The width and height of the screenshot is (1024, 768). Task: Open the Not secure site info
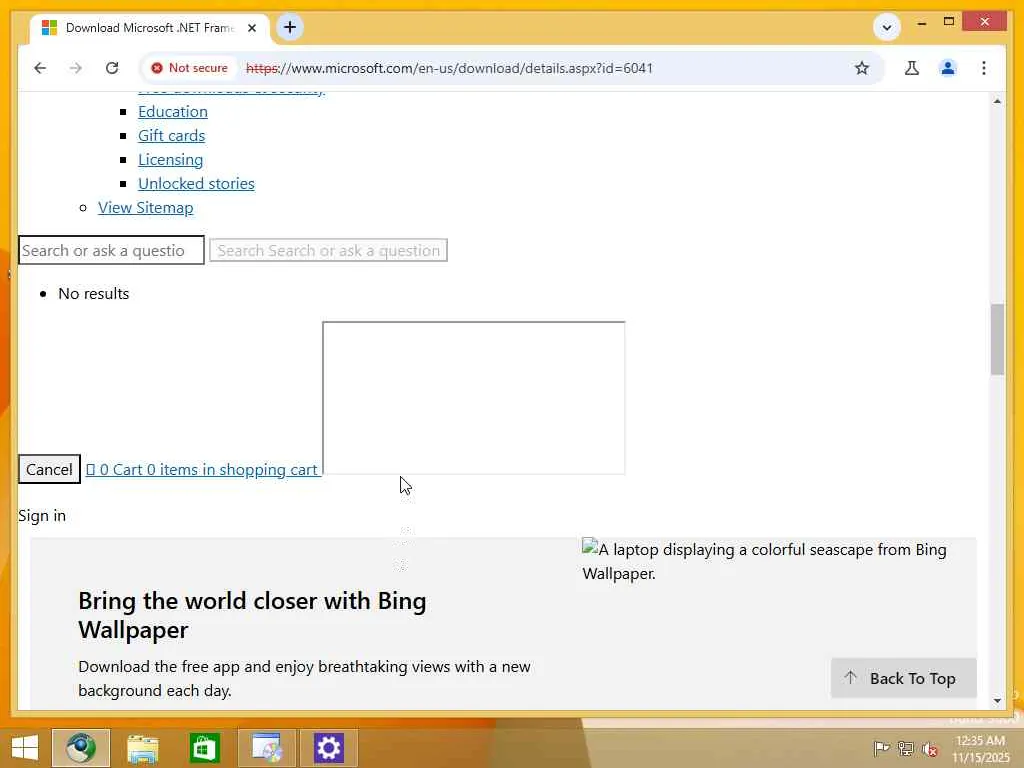(189, 68)
